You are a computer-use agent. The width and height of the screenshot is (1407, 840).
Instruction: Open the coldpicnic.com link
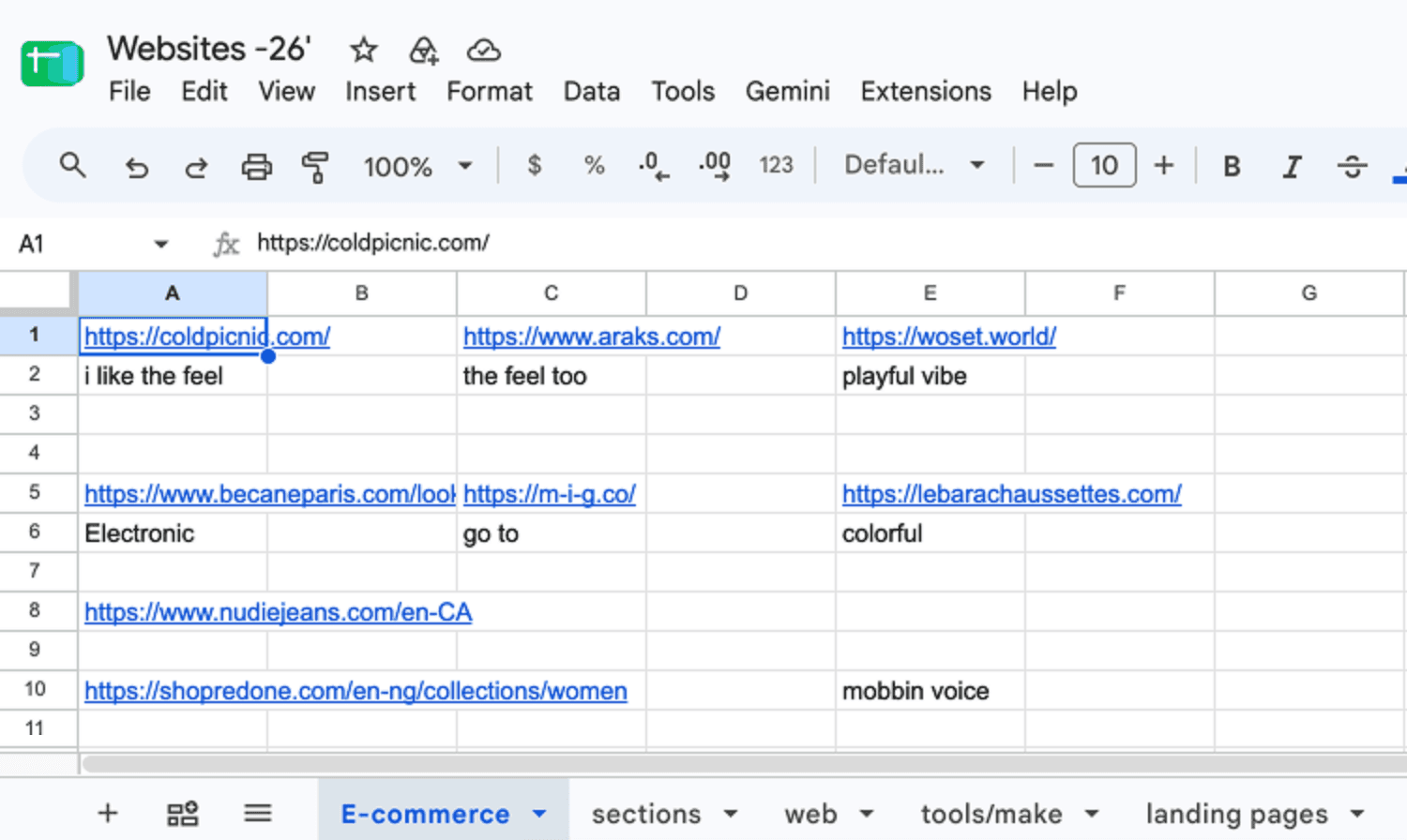(207, 337)
